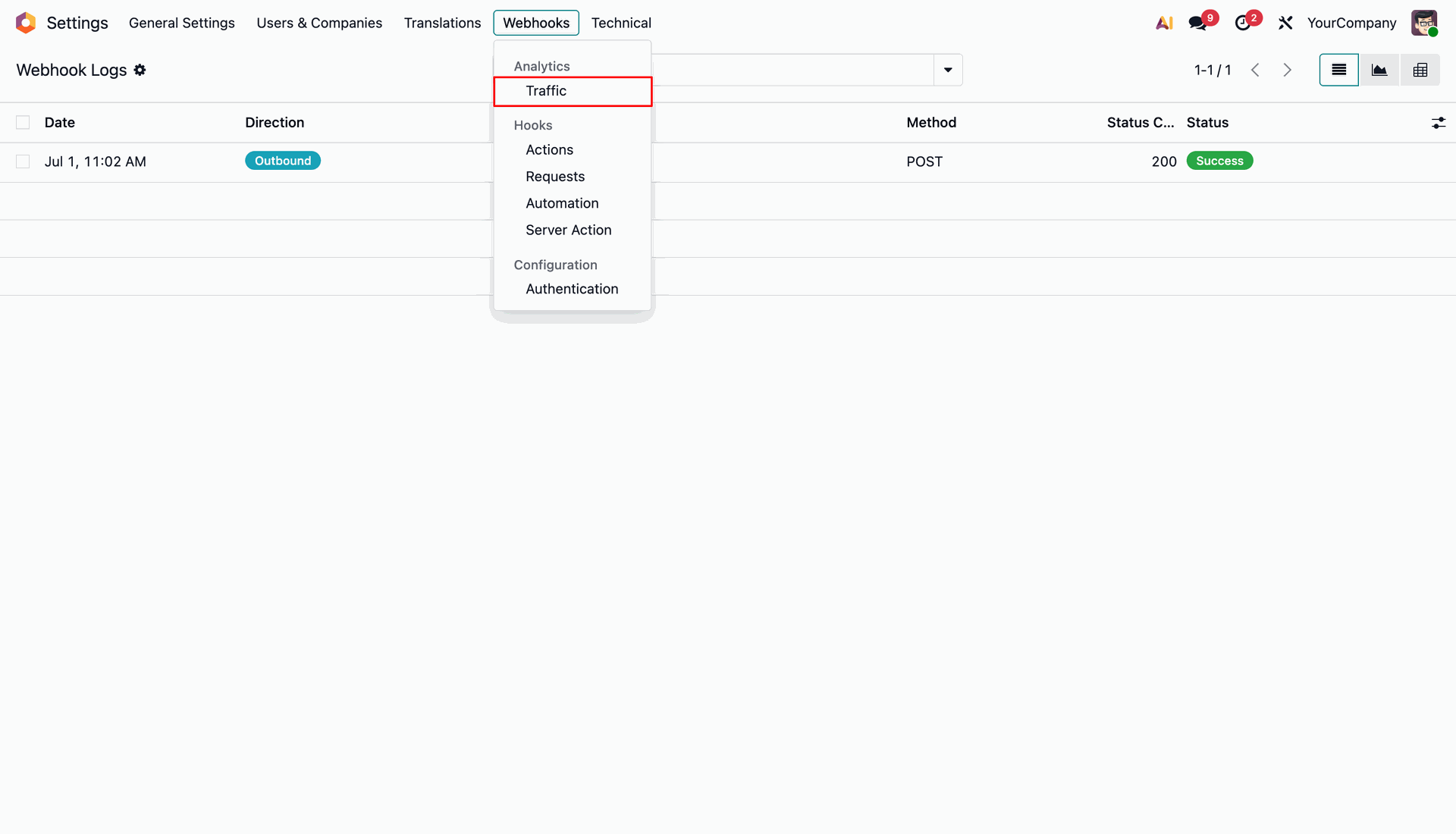The image size is (1456, 834).
Task: Open optional columns adjust icon
Action: click(1439, 123)
